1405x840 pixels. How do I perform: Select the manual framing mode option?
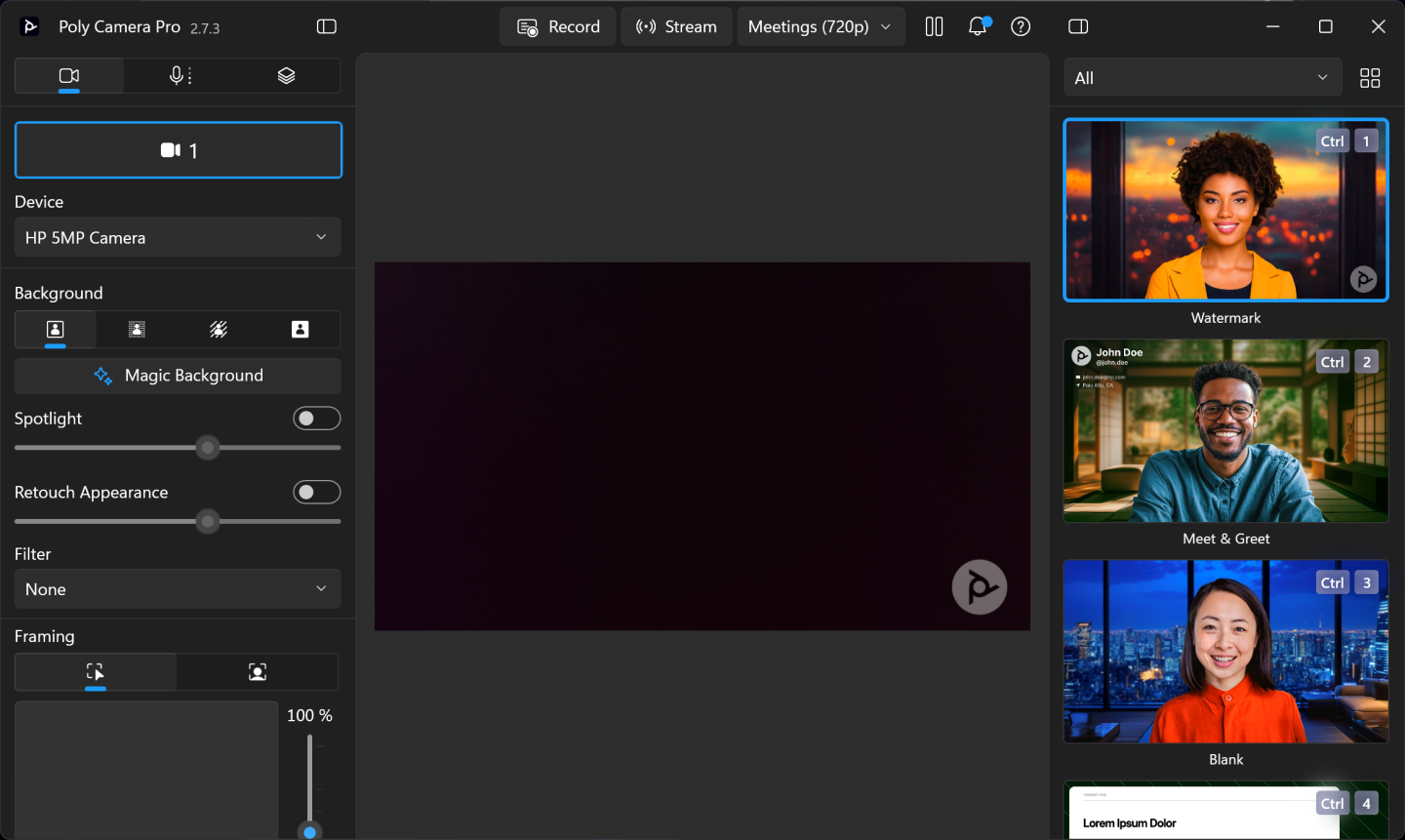tap(95, 672)
